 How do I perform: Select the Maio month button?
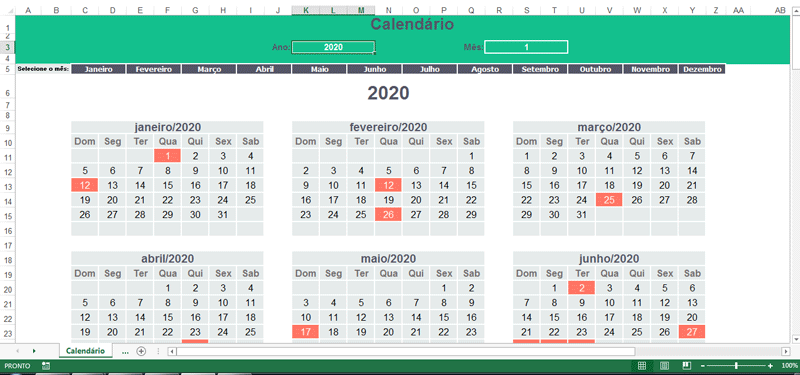coord(319,69)
